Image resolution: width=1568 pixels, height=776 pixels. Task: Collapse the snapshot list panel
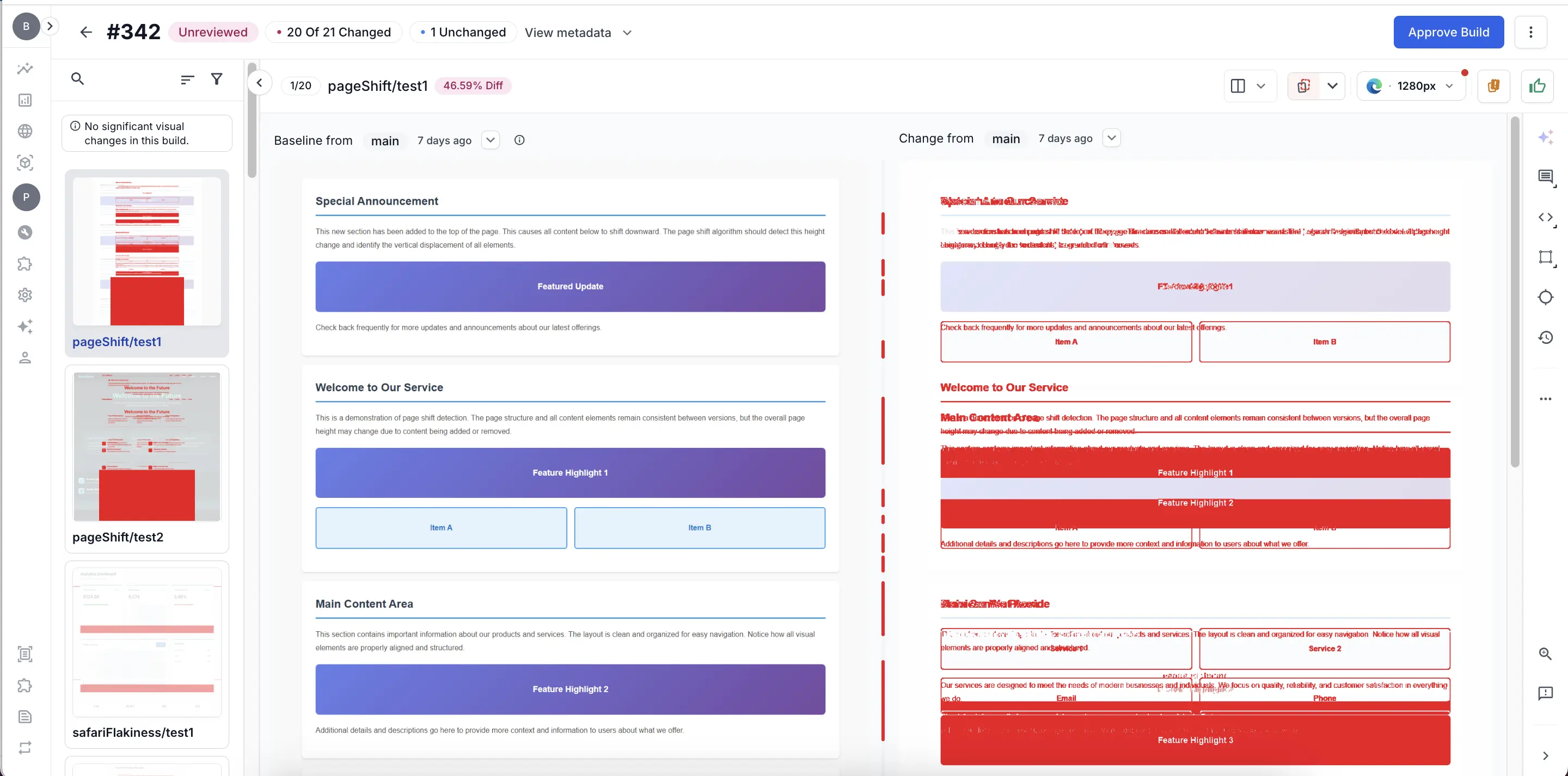point(259,83)
